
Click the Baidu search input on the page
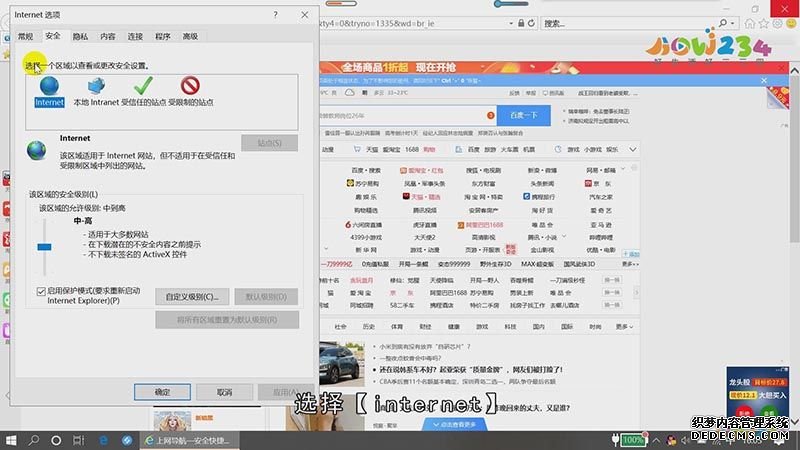(406, 115)
